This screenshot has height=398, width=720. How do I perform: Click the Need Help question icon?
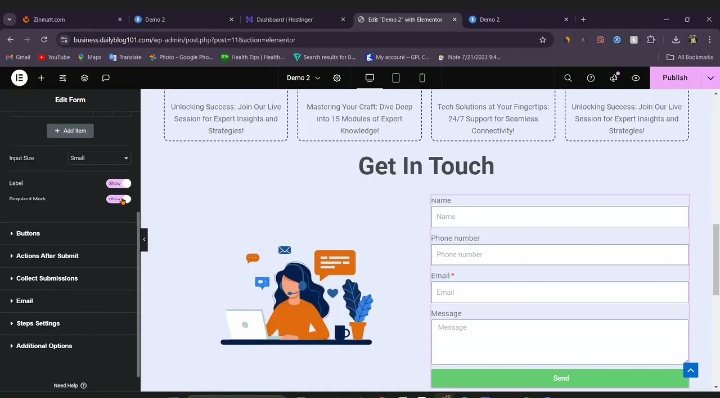tap(84, 386)
